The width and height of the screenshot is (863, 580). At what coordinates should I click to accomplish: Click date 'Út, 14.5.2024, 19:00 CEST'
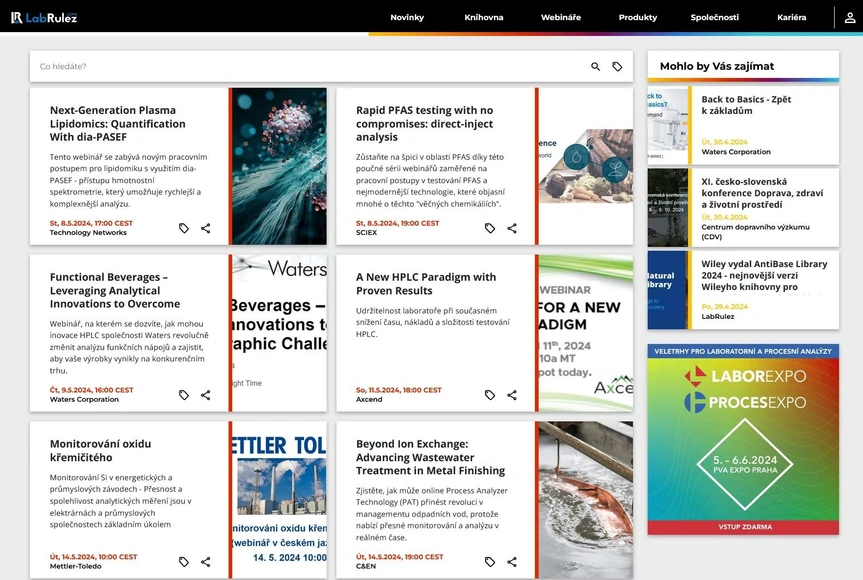400,557
